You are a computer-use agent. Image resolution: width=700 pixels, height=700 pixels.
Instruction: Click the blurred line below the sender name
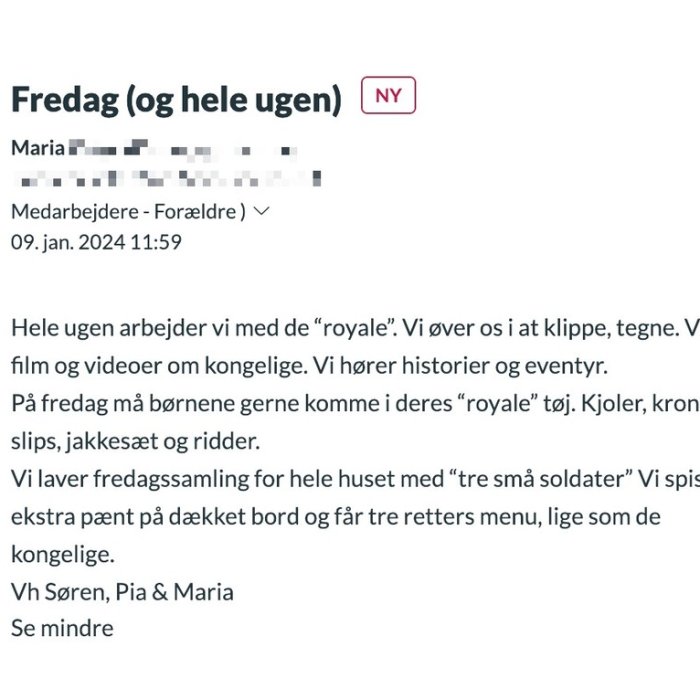click(x=166, y=180)
